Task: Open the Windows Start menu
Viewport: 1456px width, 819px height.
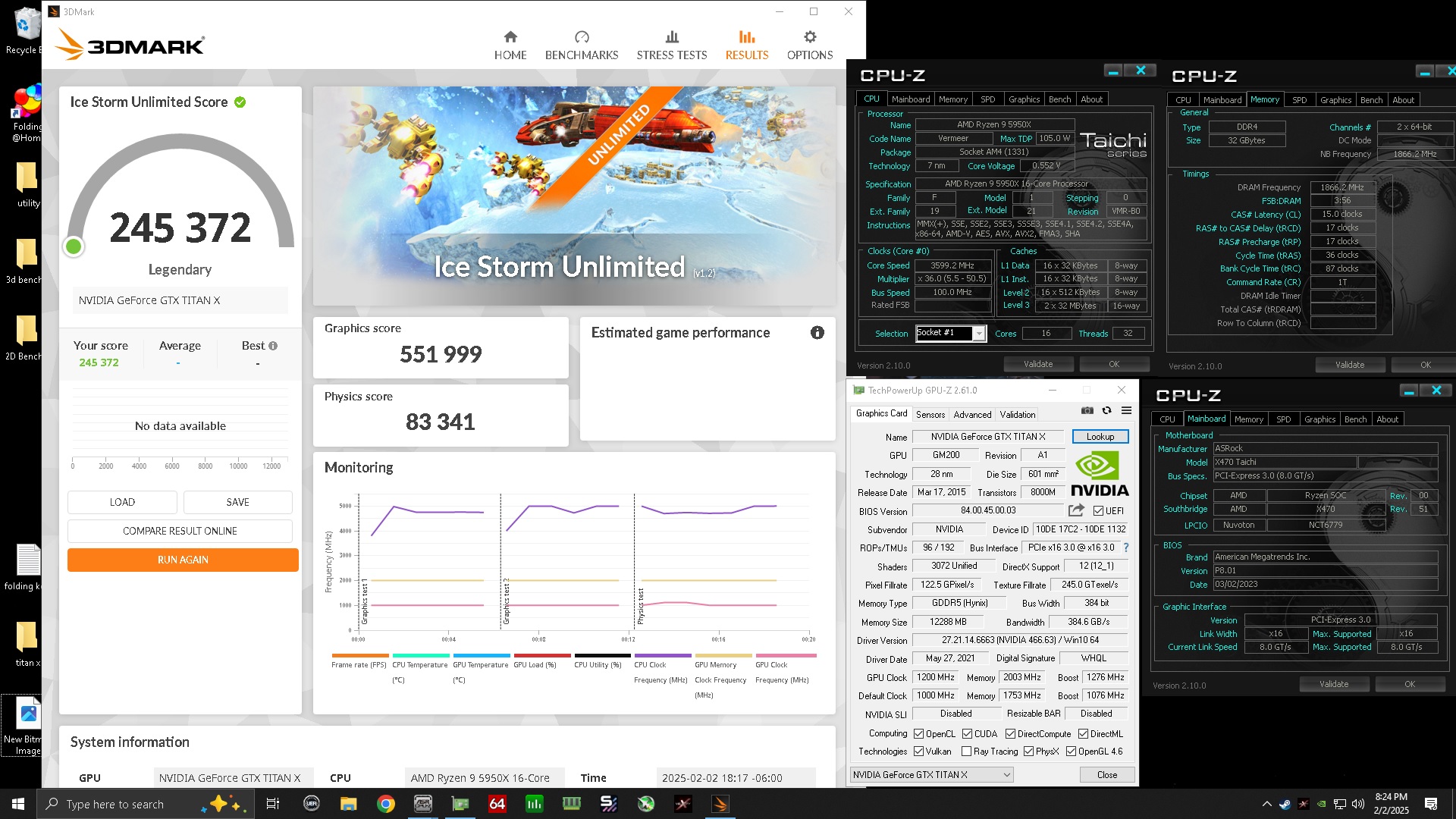Action: 18,804
